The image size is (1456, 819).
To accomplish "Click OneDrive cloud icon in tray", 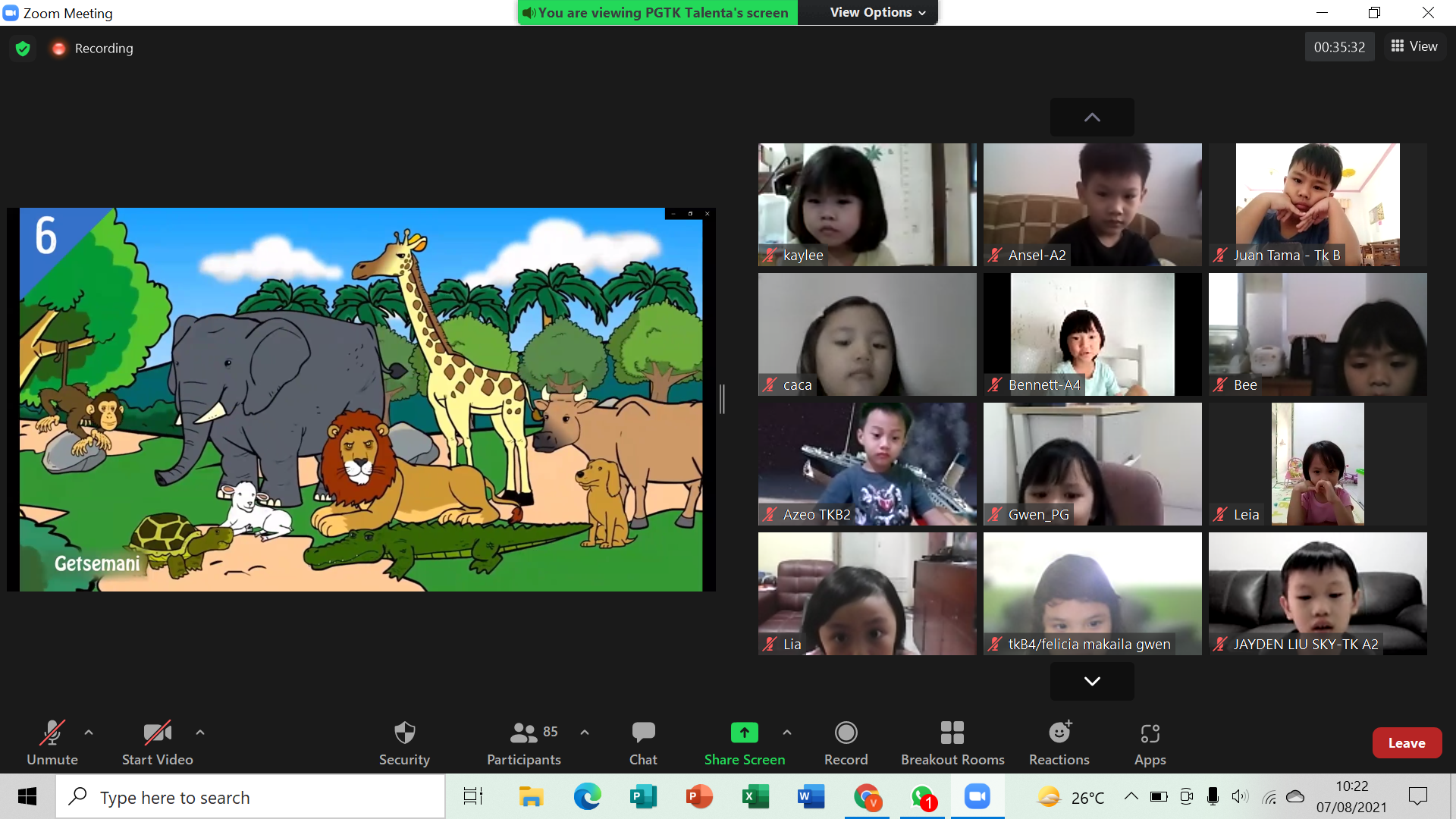I will tap(1295, 796).
